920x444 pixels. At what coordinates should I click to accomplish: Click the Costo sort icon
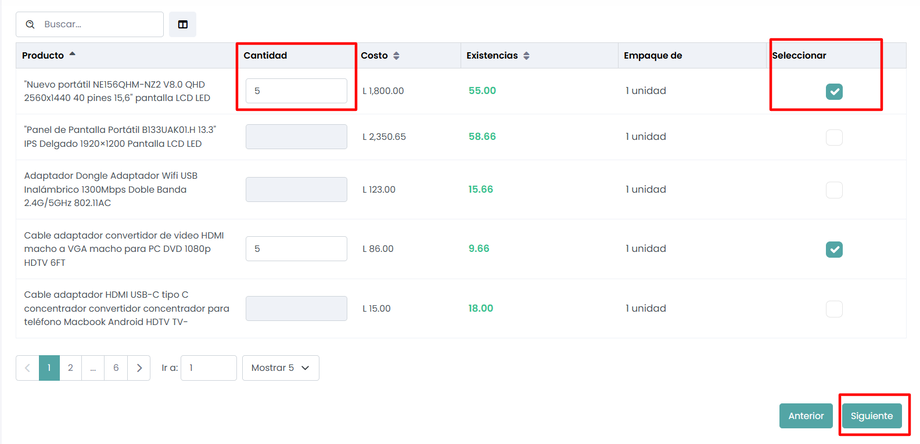pos(396,56)
